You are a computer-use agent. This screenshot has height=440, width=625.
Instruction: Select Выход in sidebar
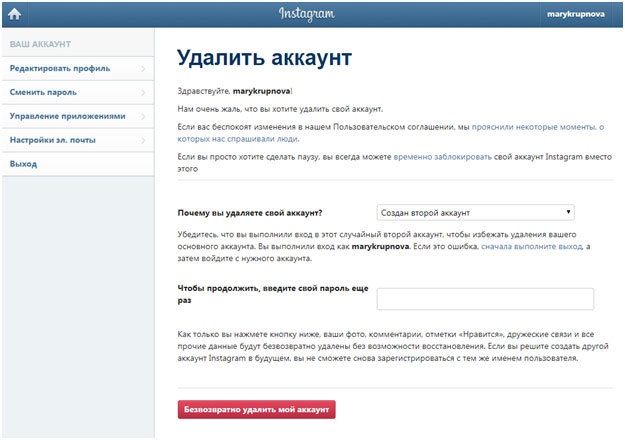pyautogui.click(x=78, y=164)
